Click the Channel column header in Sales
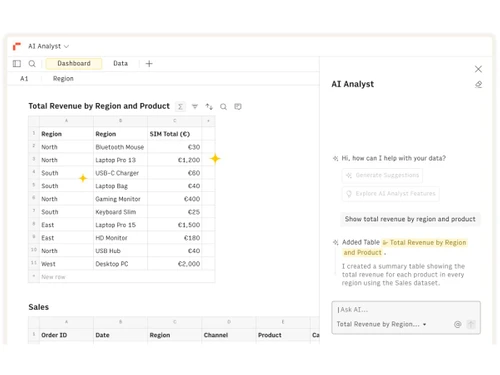This screenshot has height=375, width=500. click(229, 335)
